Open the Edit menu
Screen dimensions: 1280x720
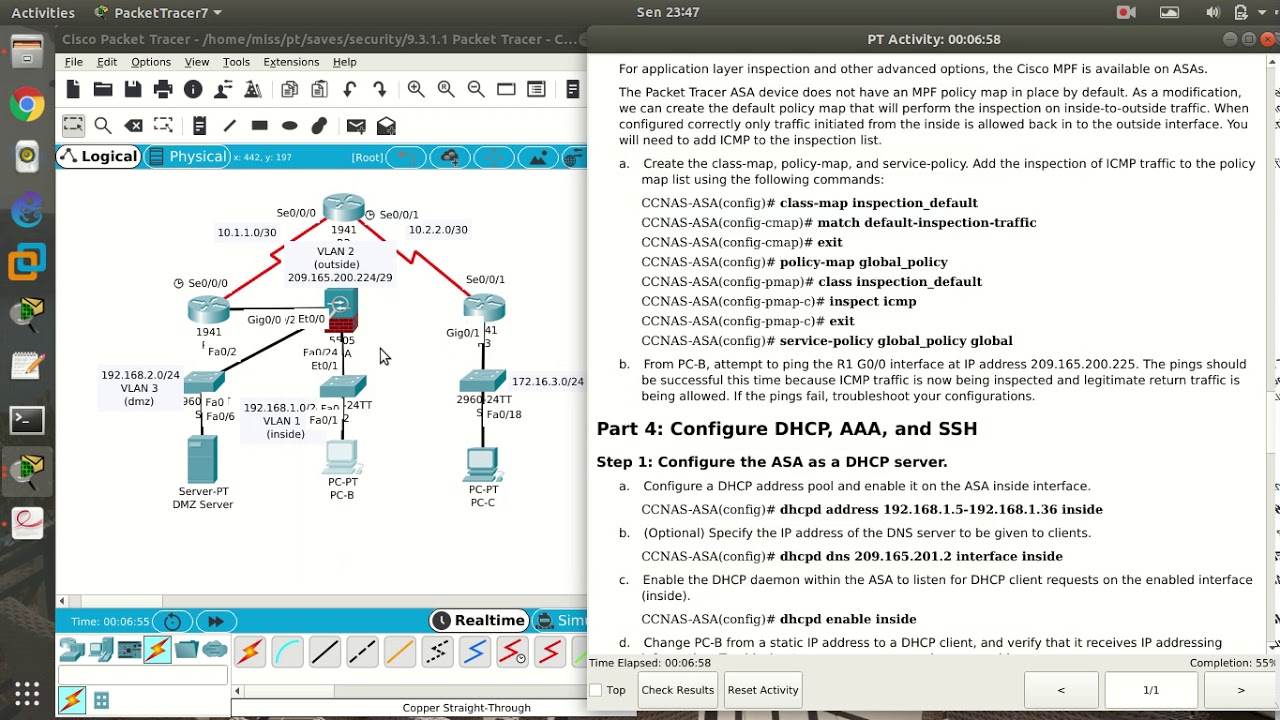click(x=107, y=62)
